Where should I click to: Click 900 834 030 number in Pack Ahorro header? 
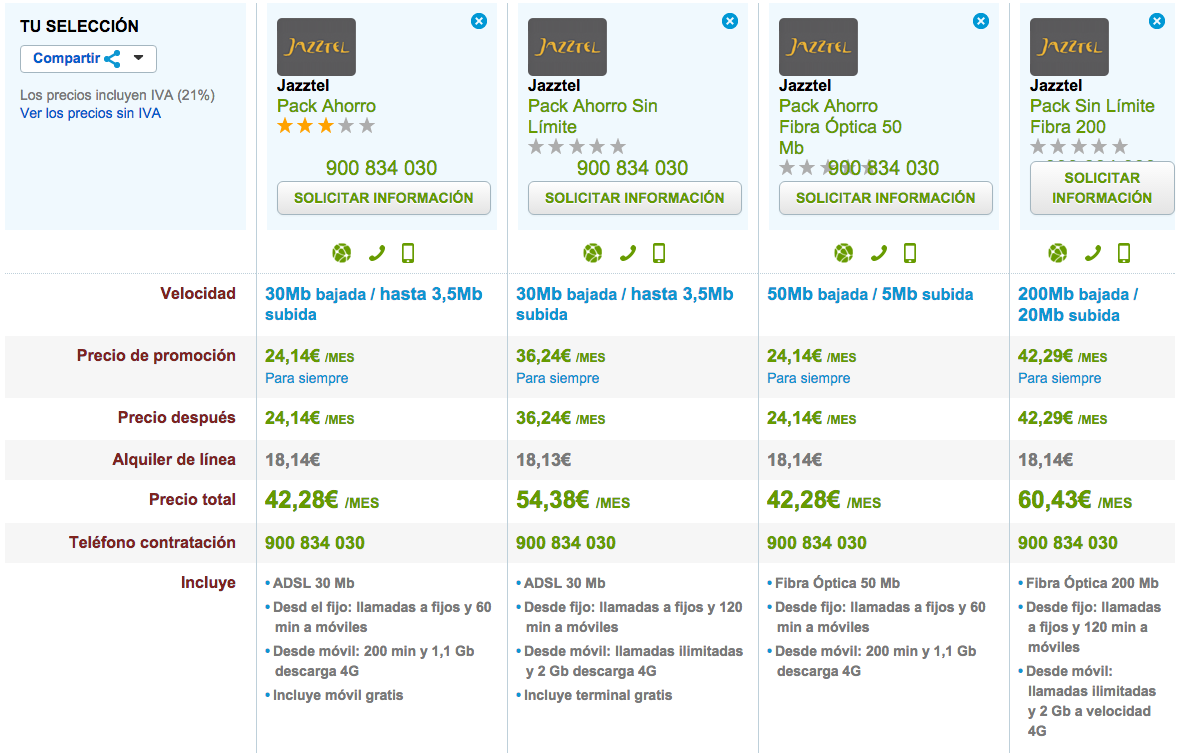(x=381, y=168)
